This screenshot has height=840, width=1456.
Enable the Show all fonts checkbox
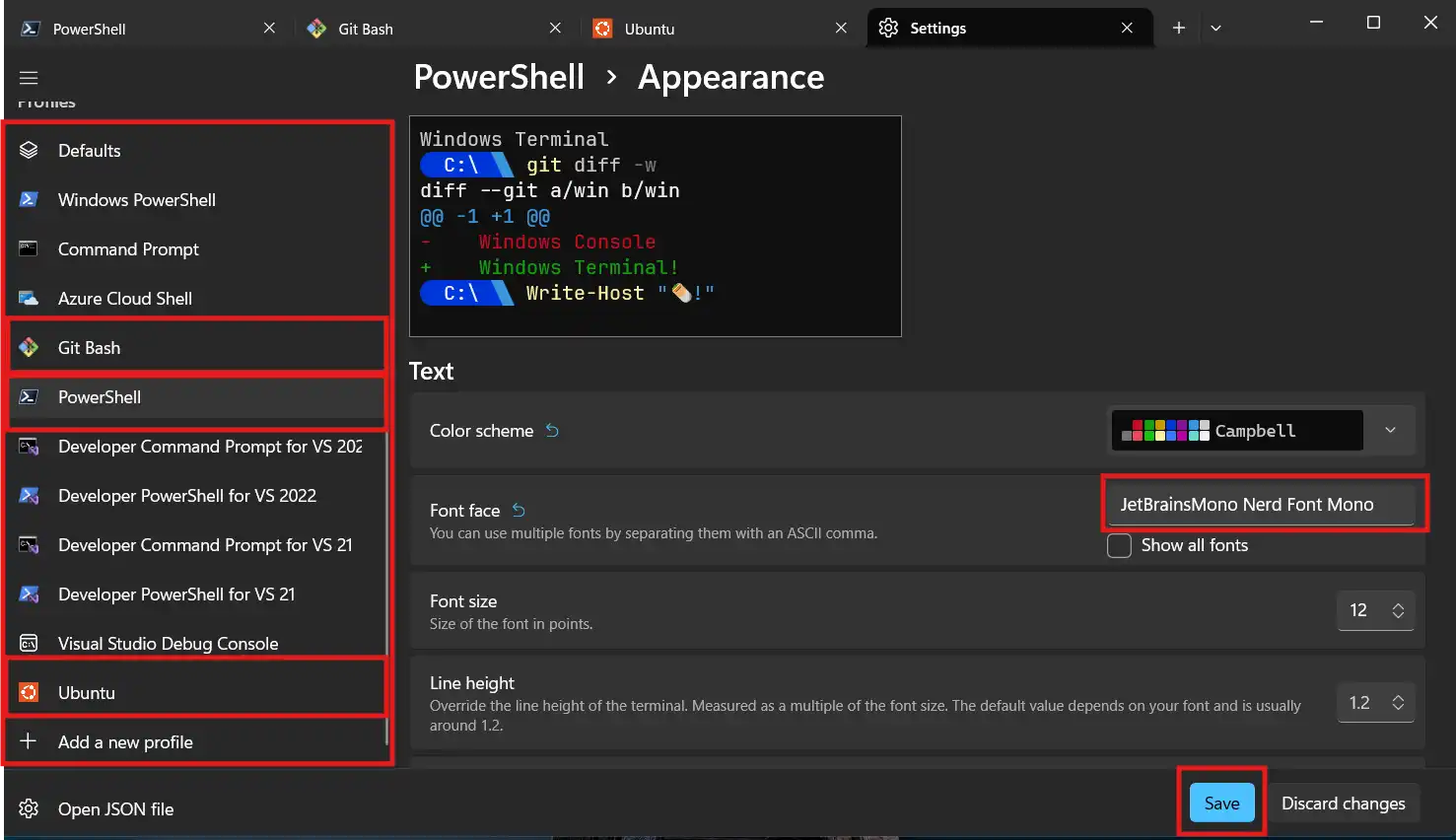pos(1119,545)
